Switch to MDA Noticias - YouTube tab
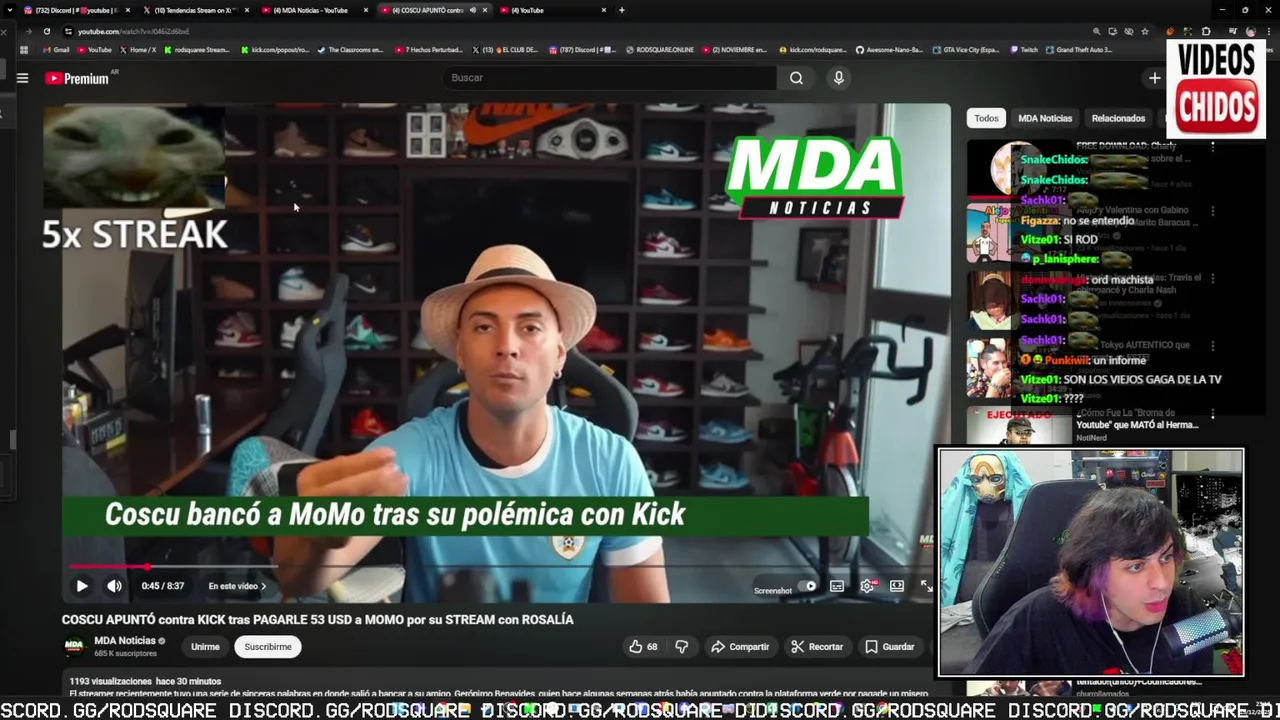 coord(315,10)
